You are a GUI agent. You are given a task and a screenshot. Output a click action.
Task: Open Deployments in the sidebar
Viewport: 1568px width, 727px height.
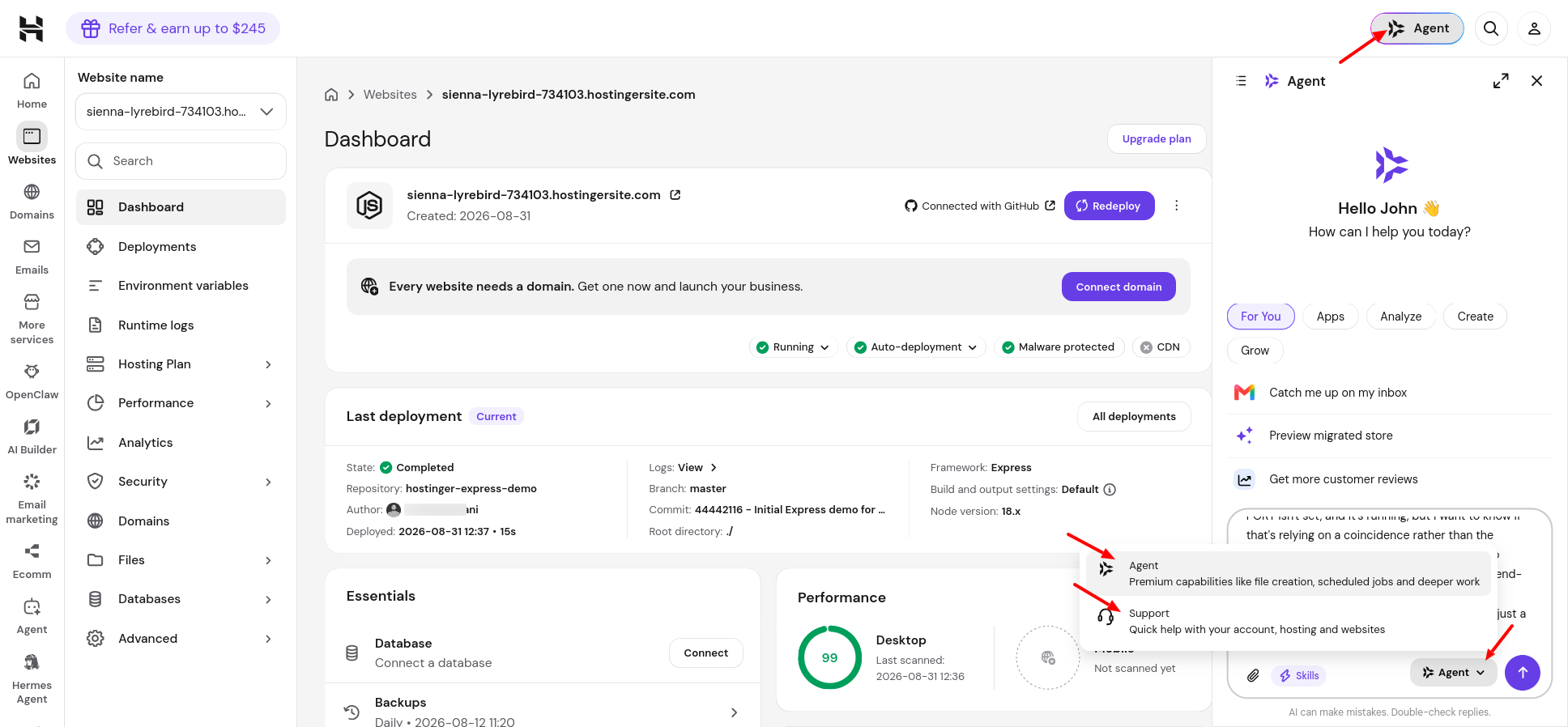click(x=181, y=247)
